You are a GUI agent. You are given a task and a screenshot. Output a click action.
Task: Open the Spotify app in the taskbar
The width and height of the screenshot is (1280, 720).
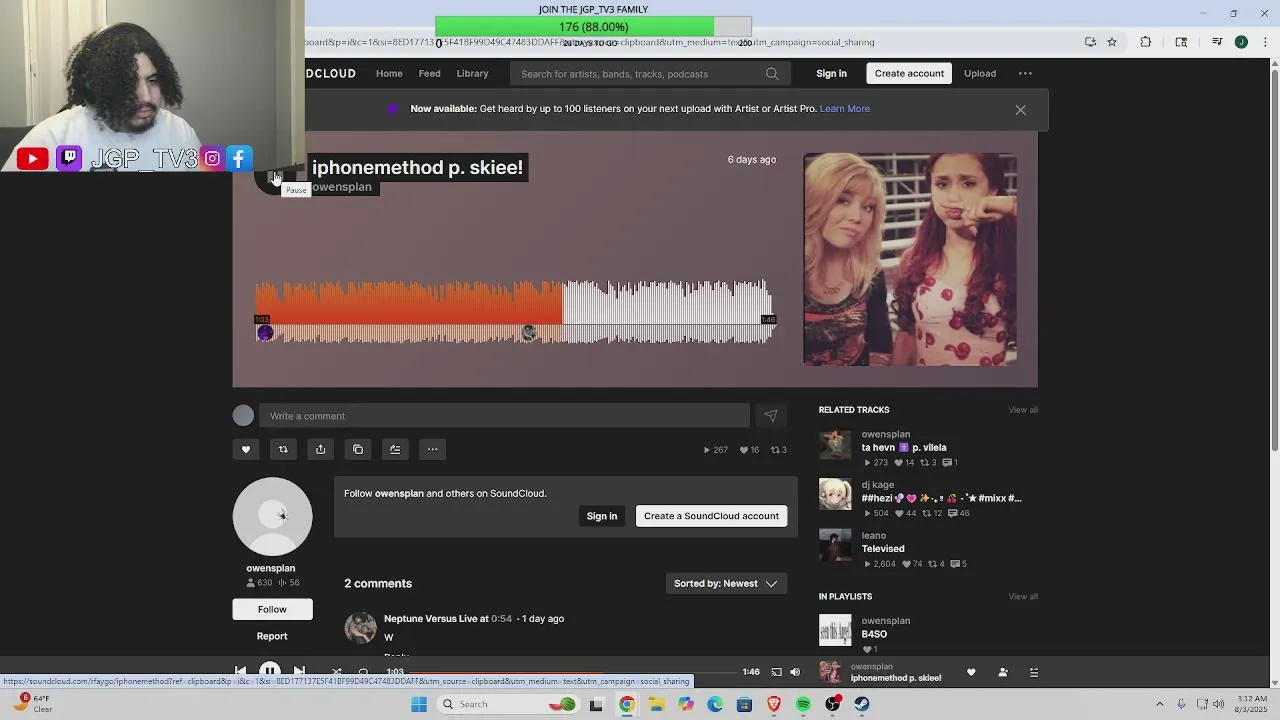[x=803, y=704]
